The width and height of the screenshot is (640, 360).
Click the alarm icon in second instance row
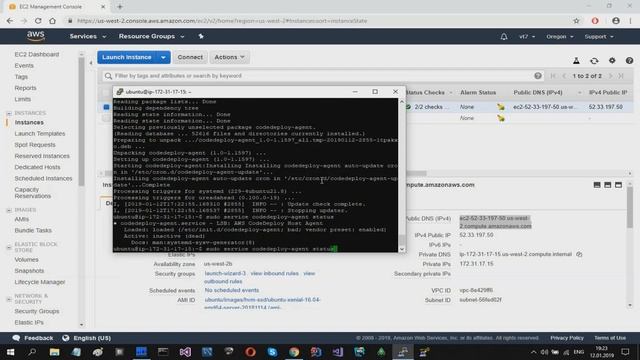[x=501, y=118]
